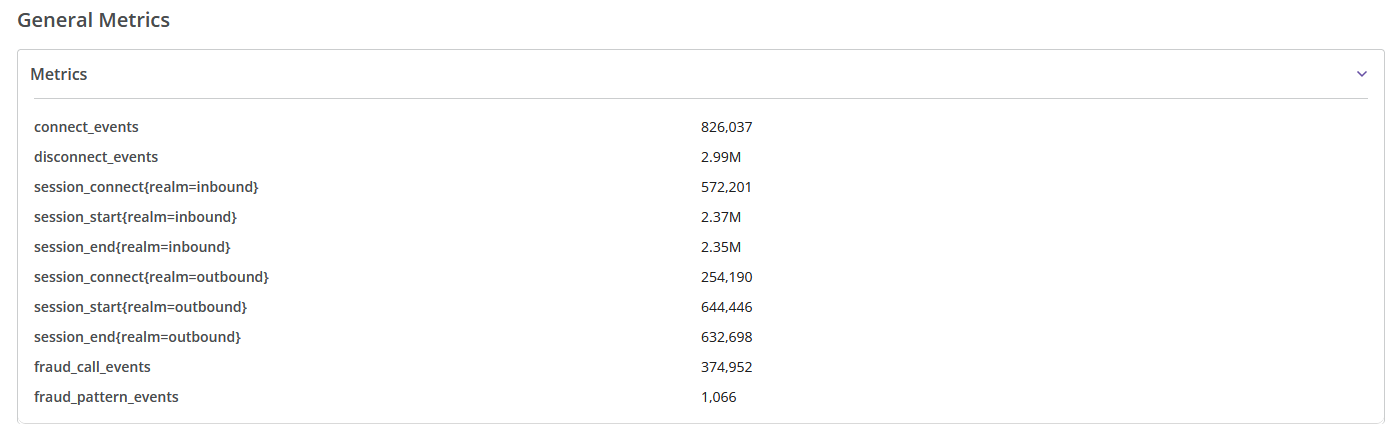
Task: Click the session_end{realm=outbound} label
Action: tap(137, 337)
